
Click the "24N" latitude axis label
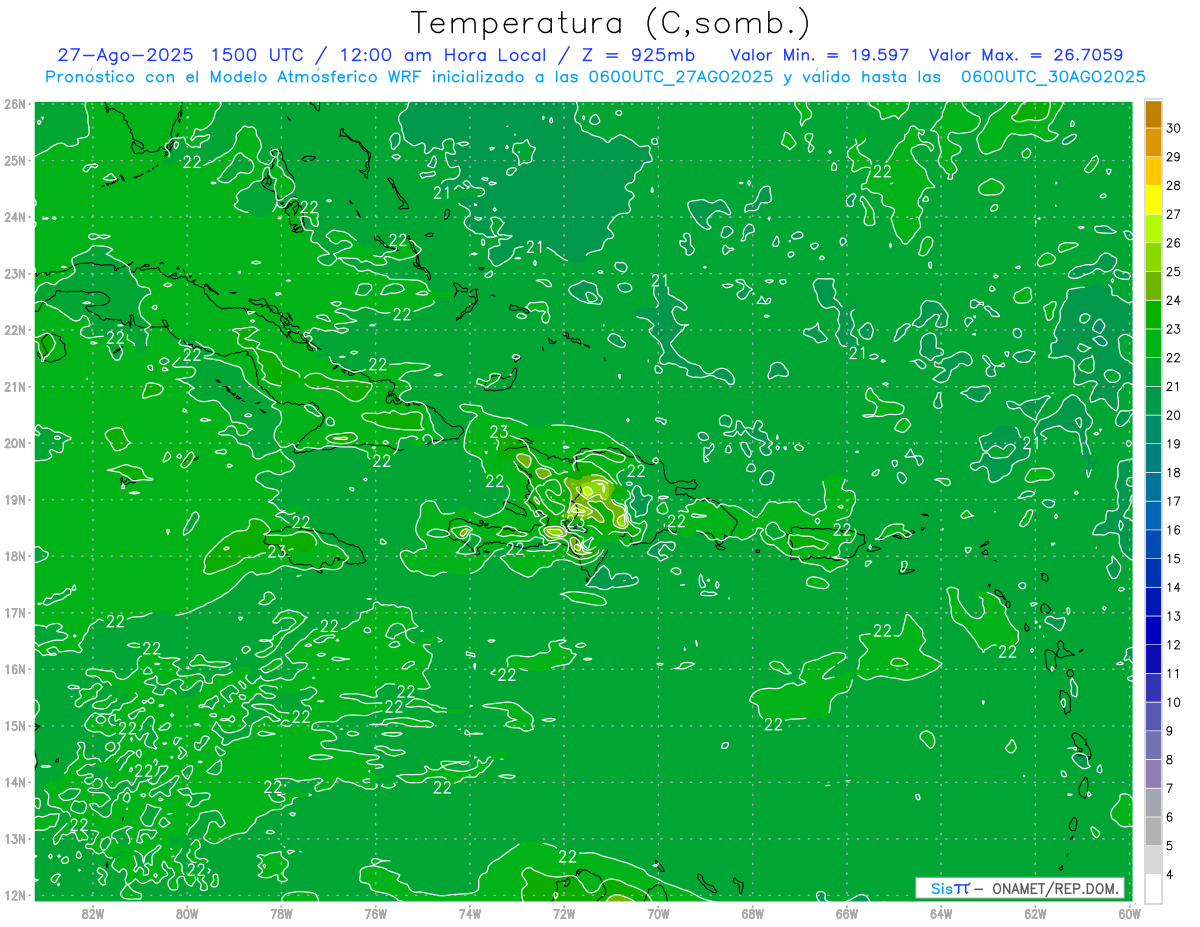click(15, 217)
